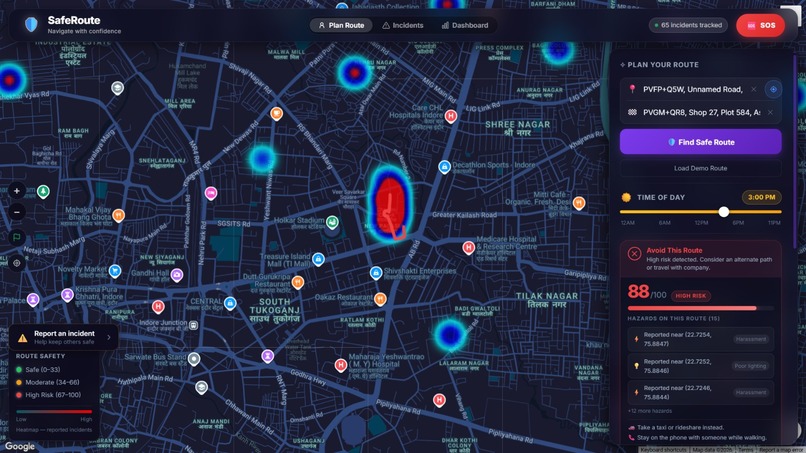Click the Avoid This Route warning icon
806x453 pixels.
[x=634, y=253]
